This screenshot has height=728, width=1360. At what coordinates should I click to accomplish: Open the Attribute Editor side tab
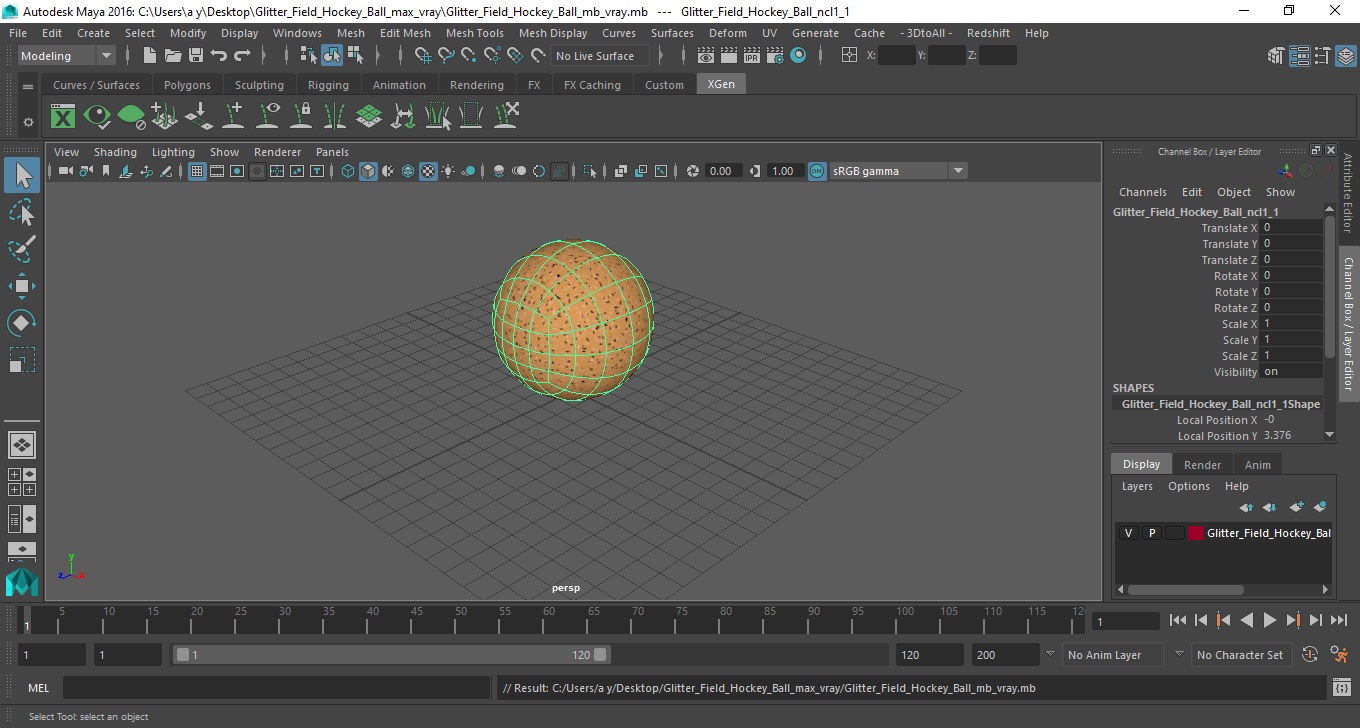tap(1348, 193)
